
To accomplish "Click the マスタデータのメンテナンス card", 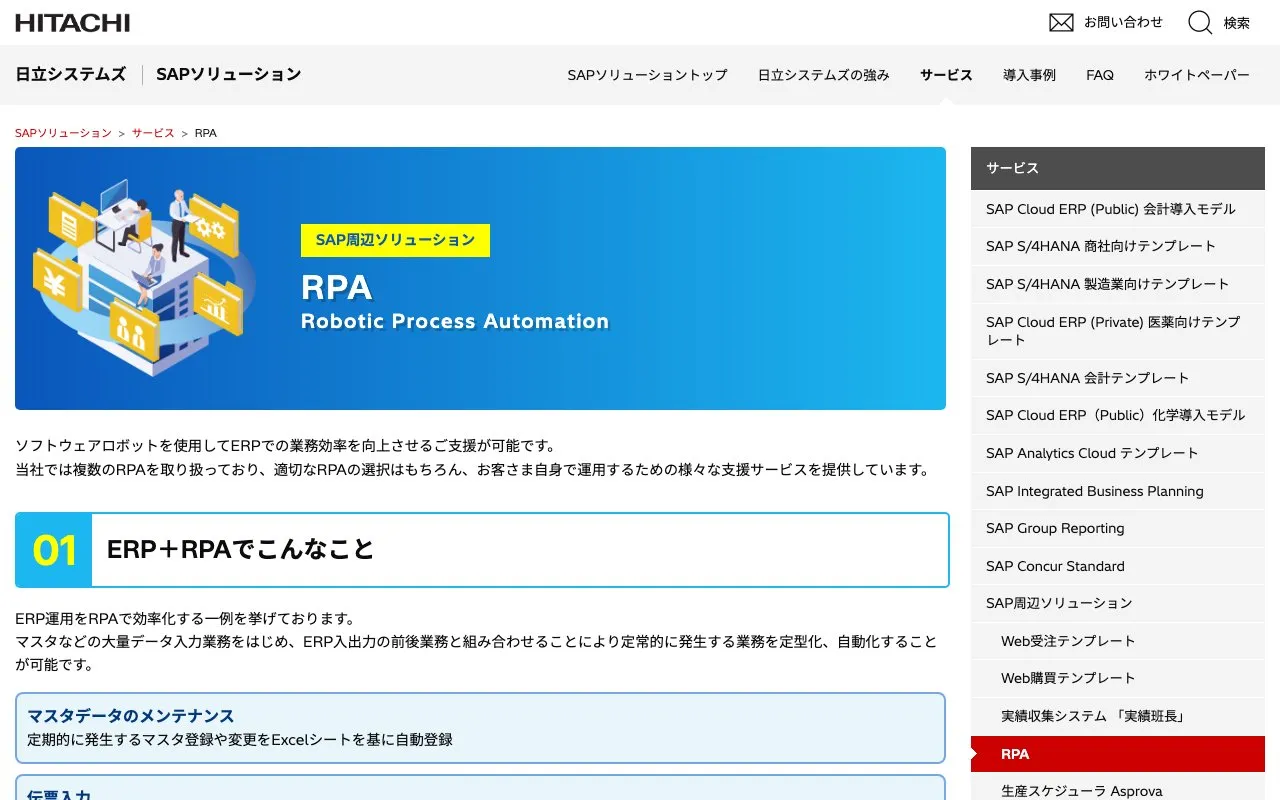I will pos(481,728).
